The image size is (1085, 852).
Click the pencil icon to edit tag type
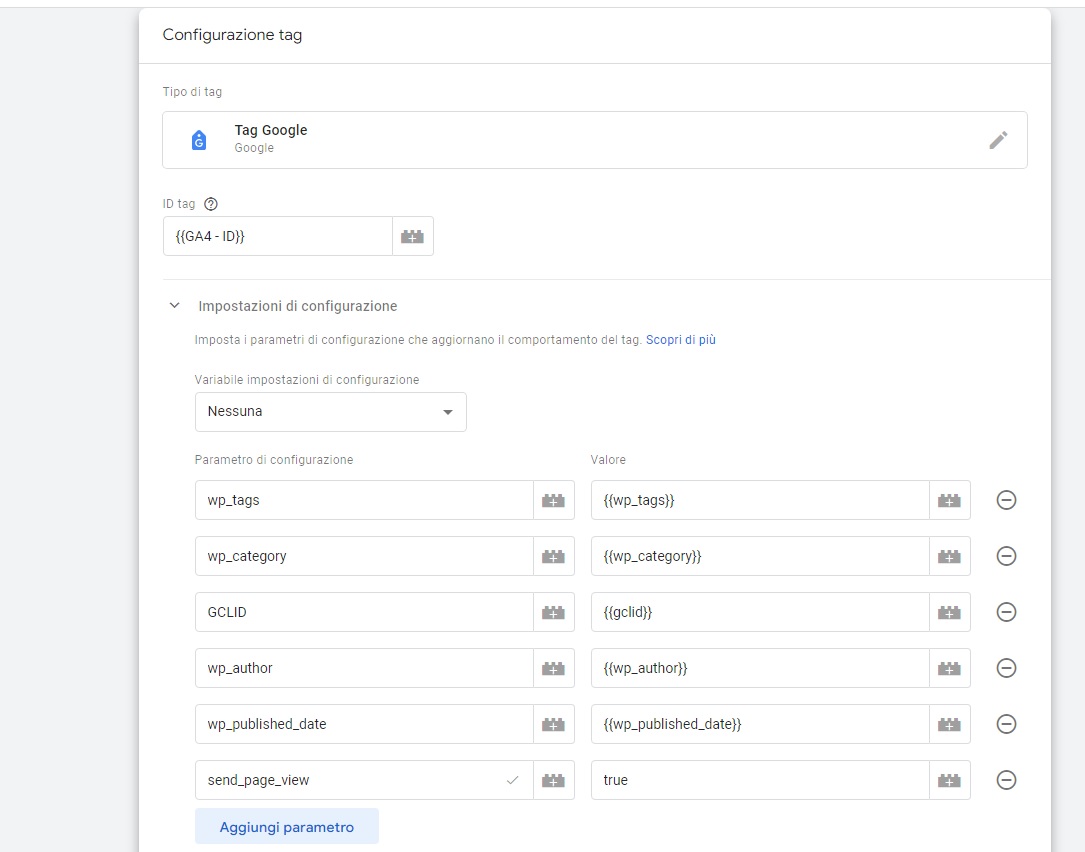[x=998, y=140]
